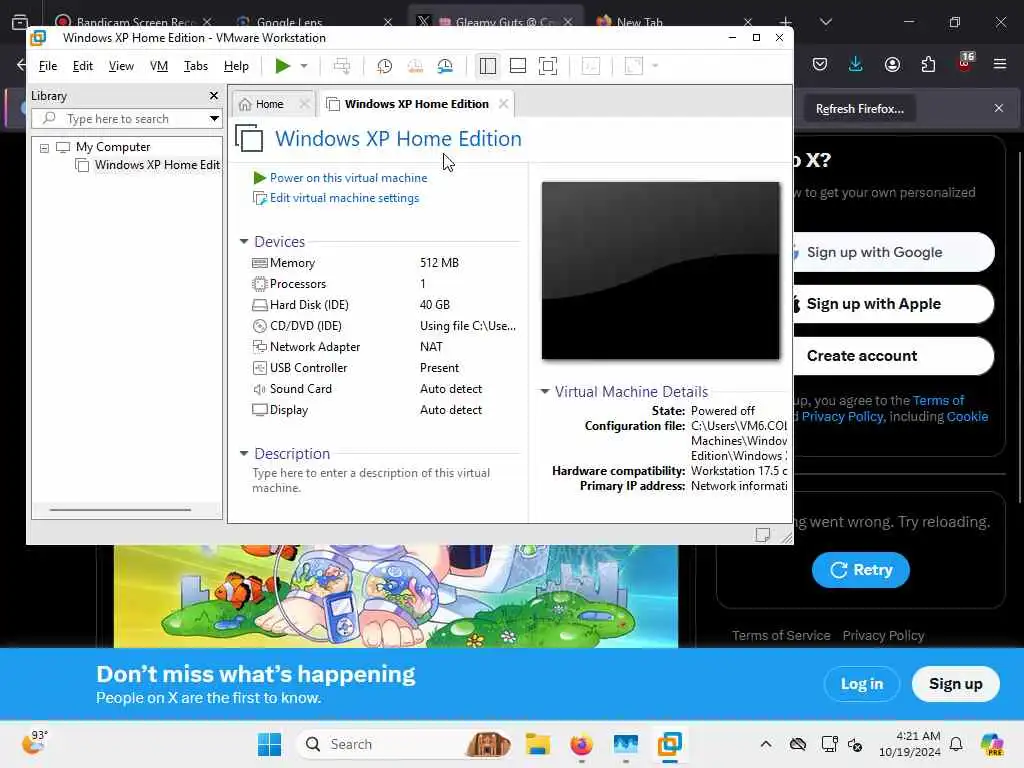Image resolution: width=1024 pixels, height=768 pixels.
Task: Open the Snapshot Manager icon
Action: point(445,66)
